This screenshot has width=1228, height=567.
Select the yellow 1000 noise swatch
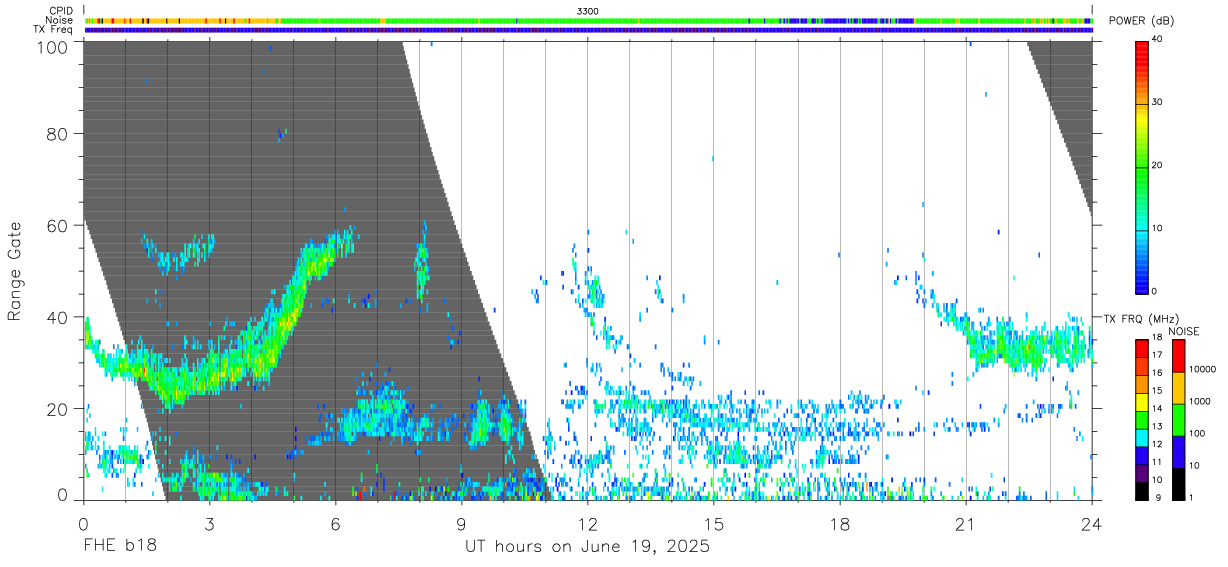coord(1178,388)
